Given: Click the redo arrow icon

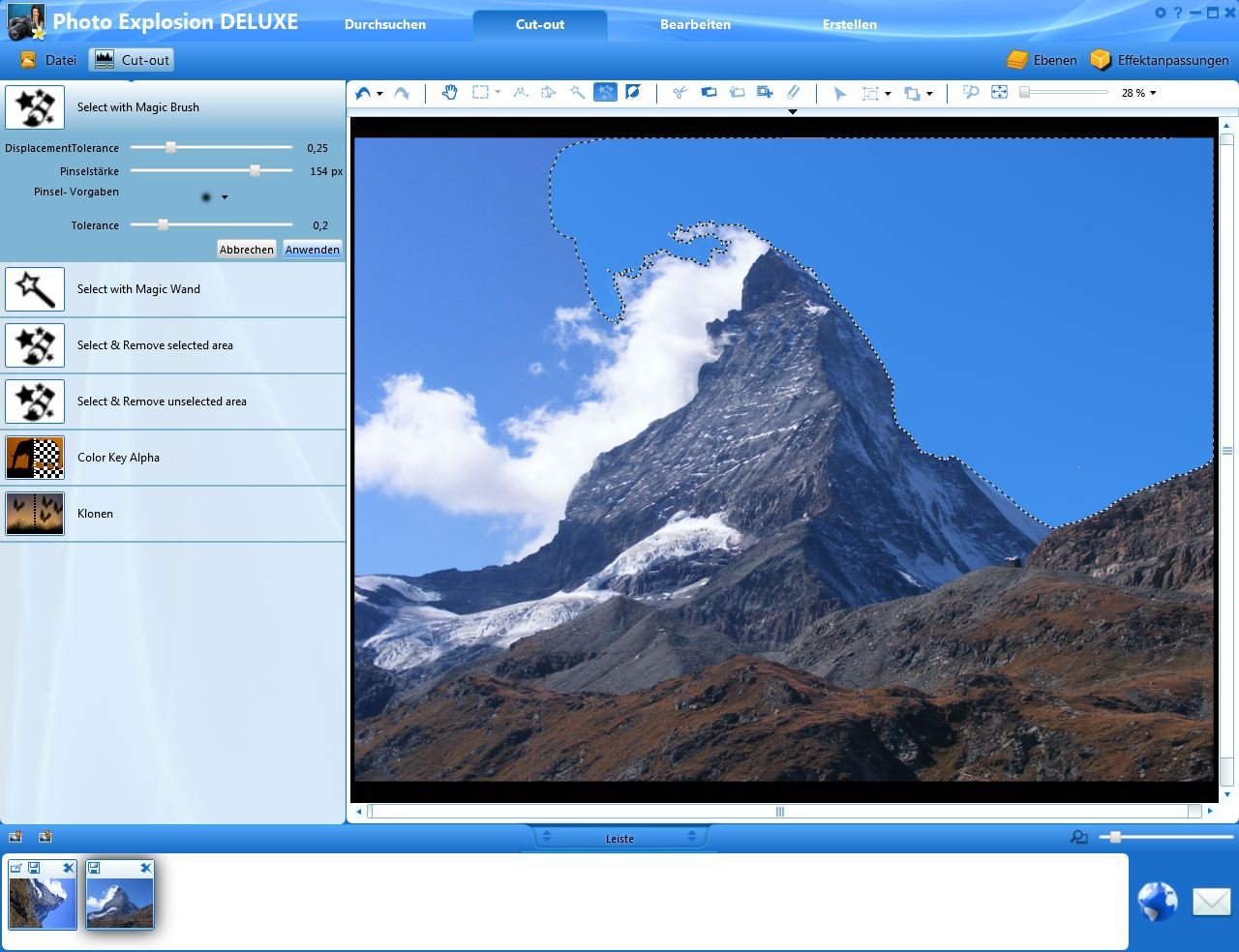Looking at the screenshot, I should (402, 93).
